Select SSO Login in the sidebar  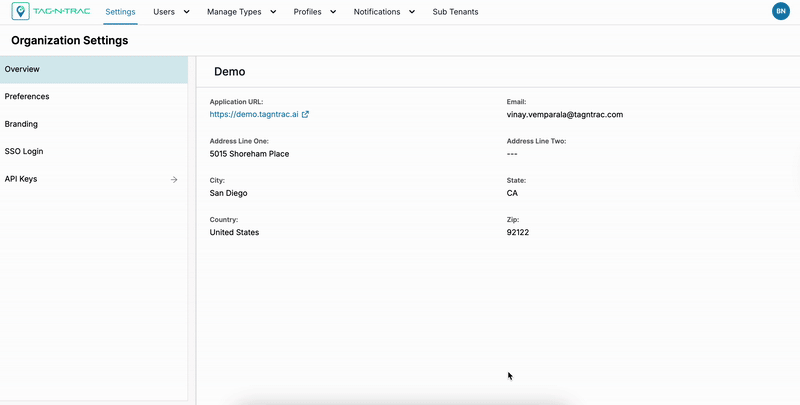coord(94,152)
